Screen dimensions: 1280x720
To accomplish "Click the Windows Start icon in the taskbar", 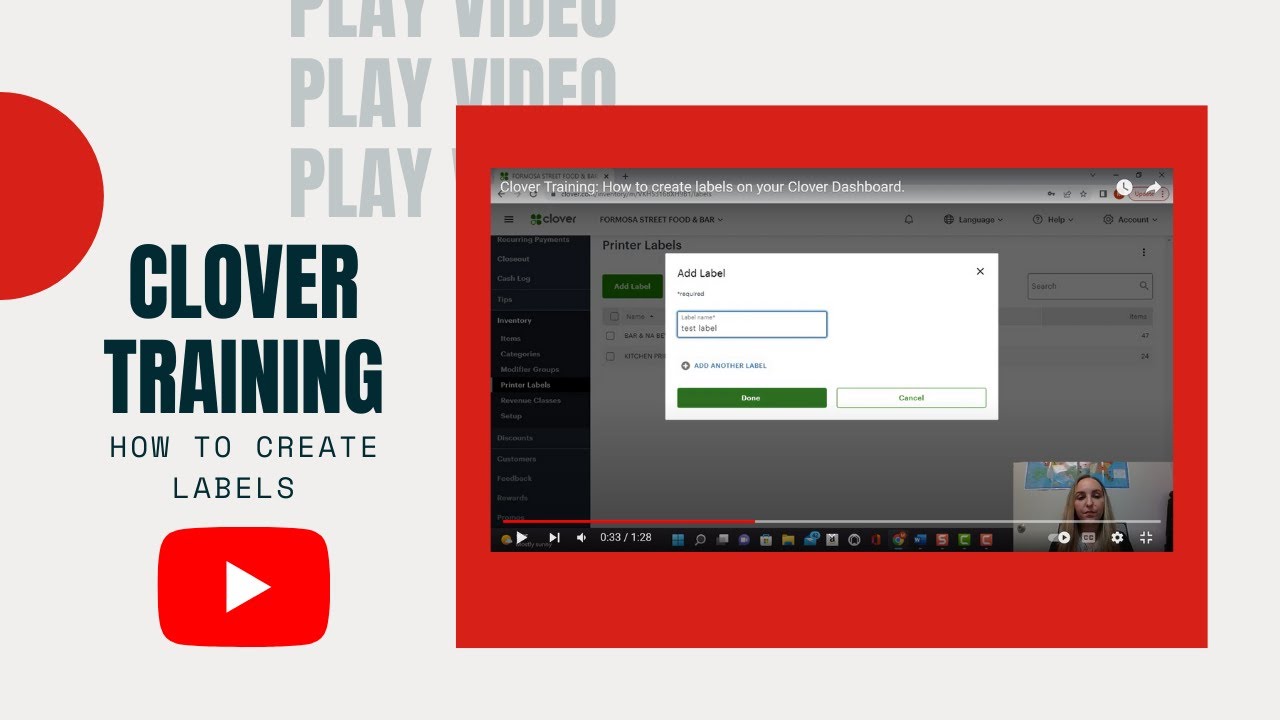I will [678, 539].
